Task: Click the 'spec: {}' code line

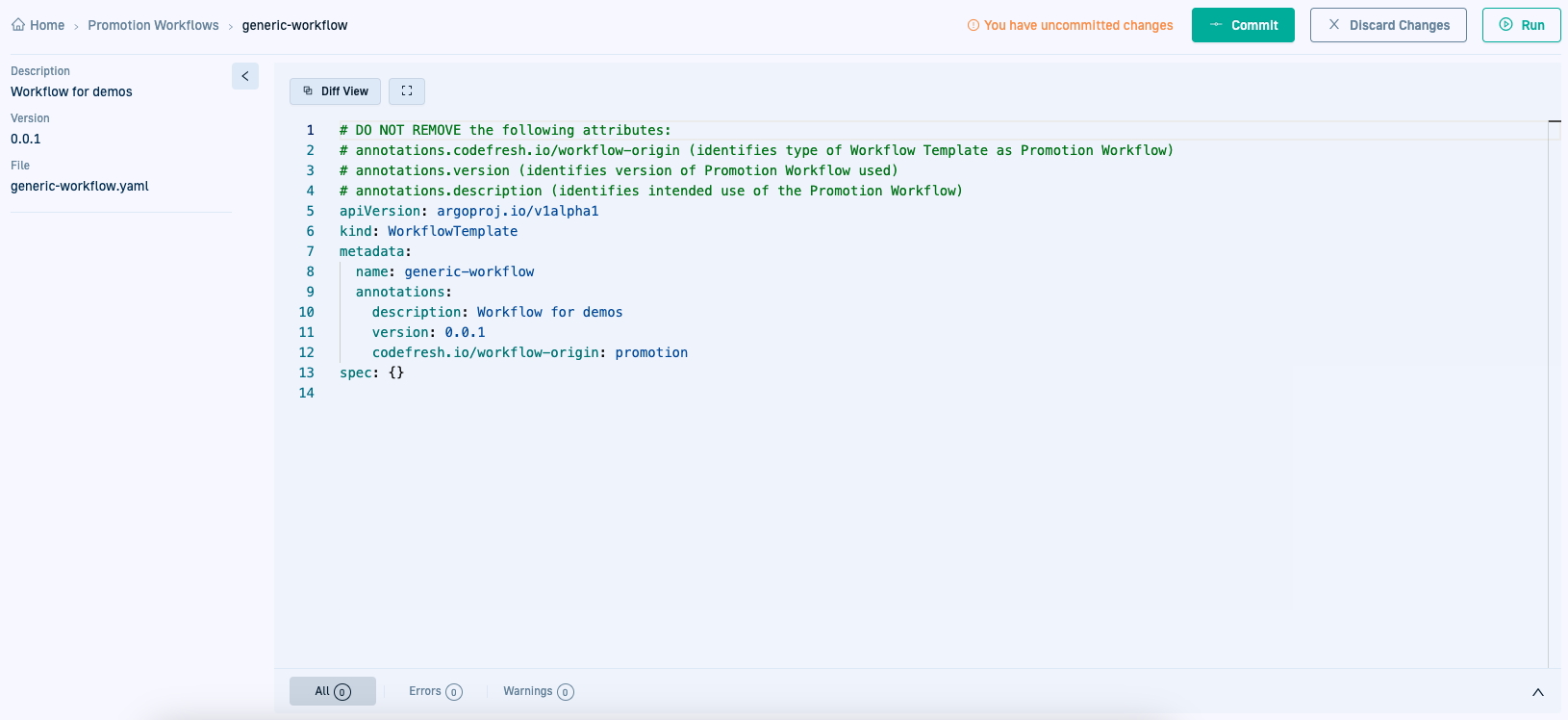Action: point(371,373)
